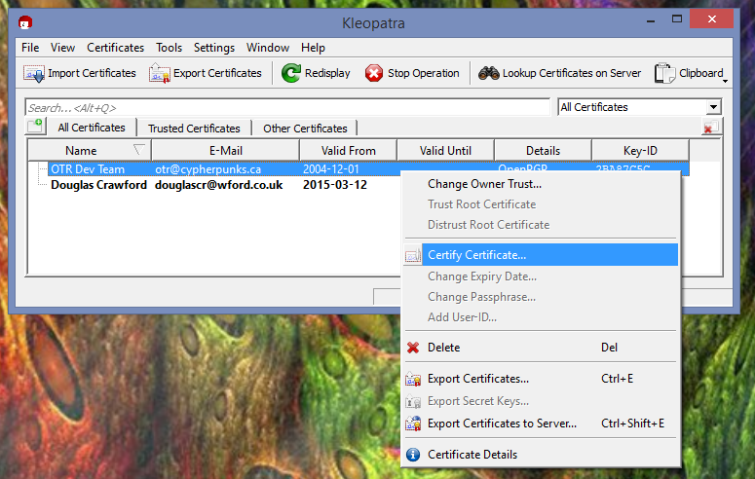Viewport: 755px width, 479px height.
Task: Click Import Certificates toolbar label
Action: pyautogui.click(x=92, y=73)
